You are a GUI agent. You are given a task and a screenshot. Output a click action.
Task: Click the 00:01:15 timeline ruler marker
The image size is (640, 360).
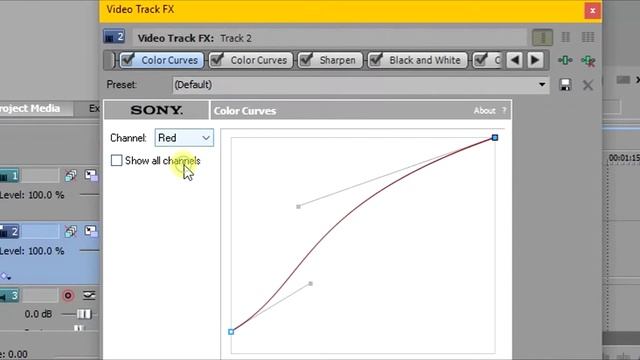[x=624, y=158]
